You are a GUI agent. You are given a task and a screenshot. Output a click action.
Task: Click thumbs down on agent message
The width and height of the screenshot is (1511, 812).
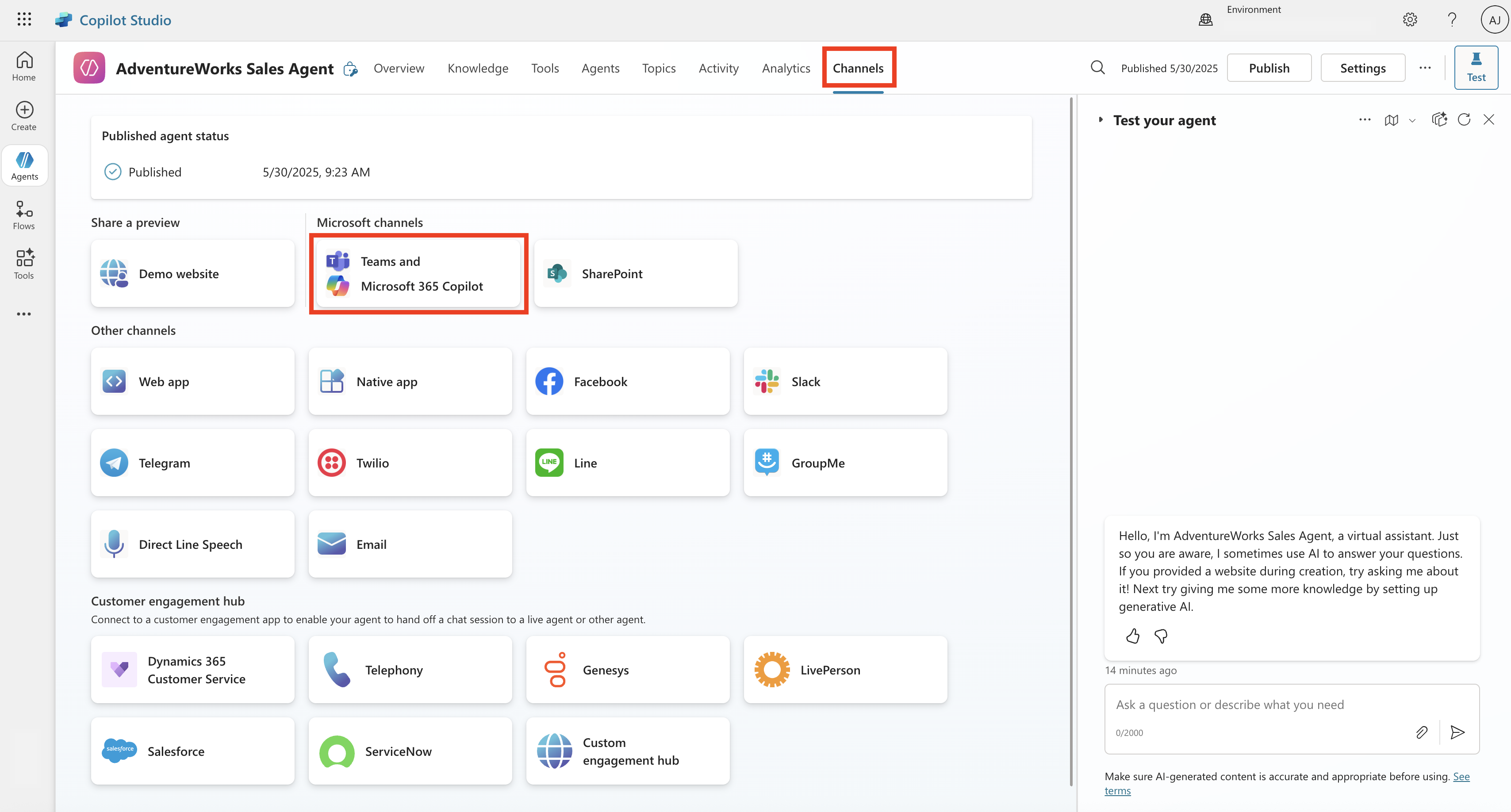pyautogui.click(x=1161, y=636)
